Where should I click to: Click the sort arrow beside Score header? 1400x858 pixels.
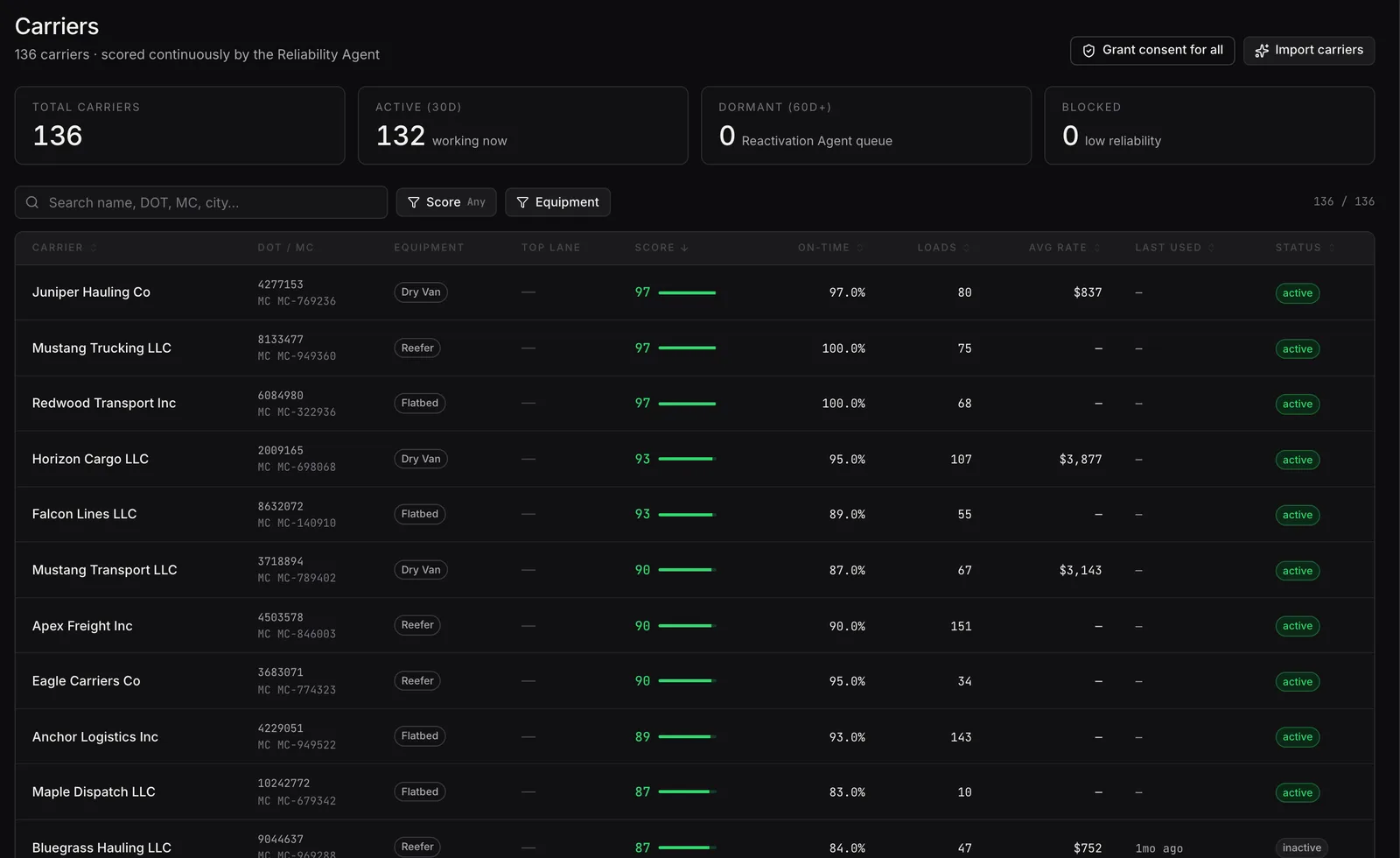(684, 248)
